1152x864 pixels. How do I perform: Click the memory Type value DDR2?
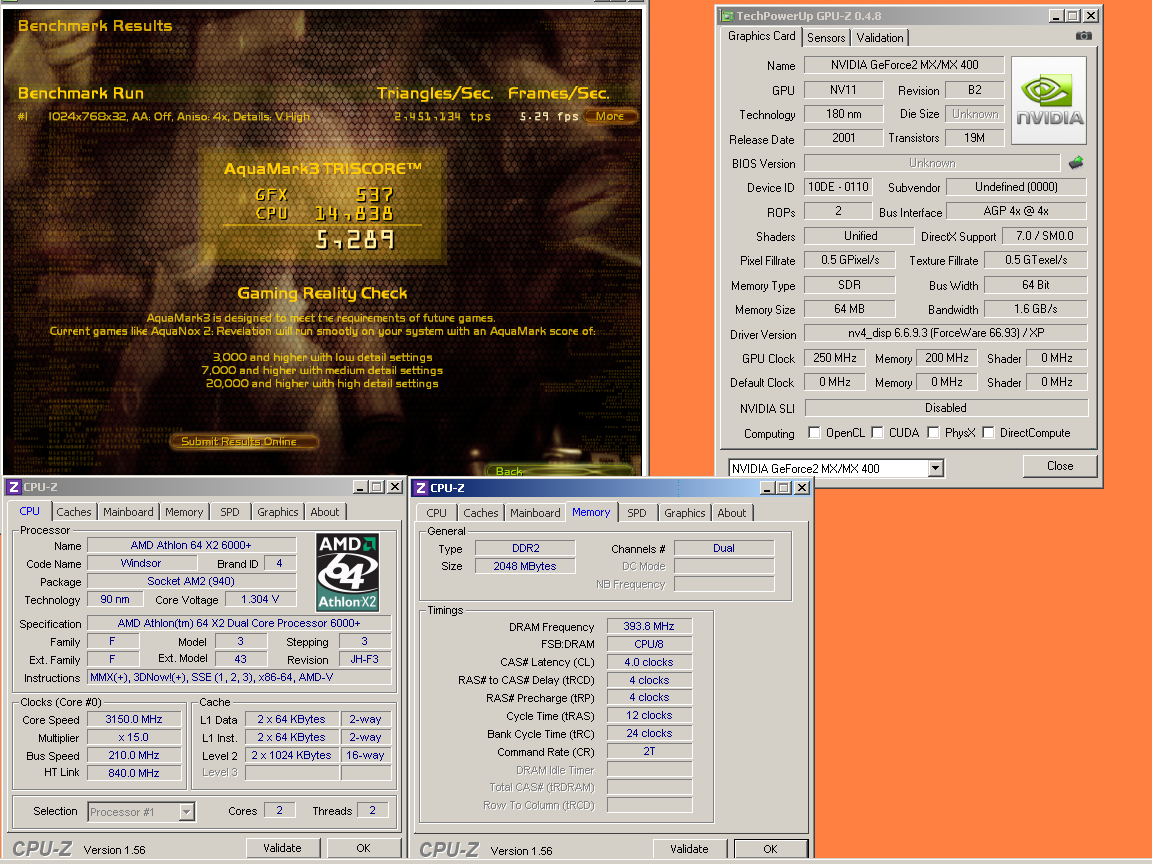pos(525,548)
